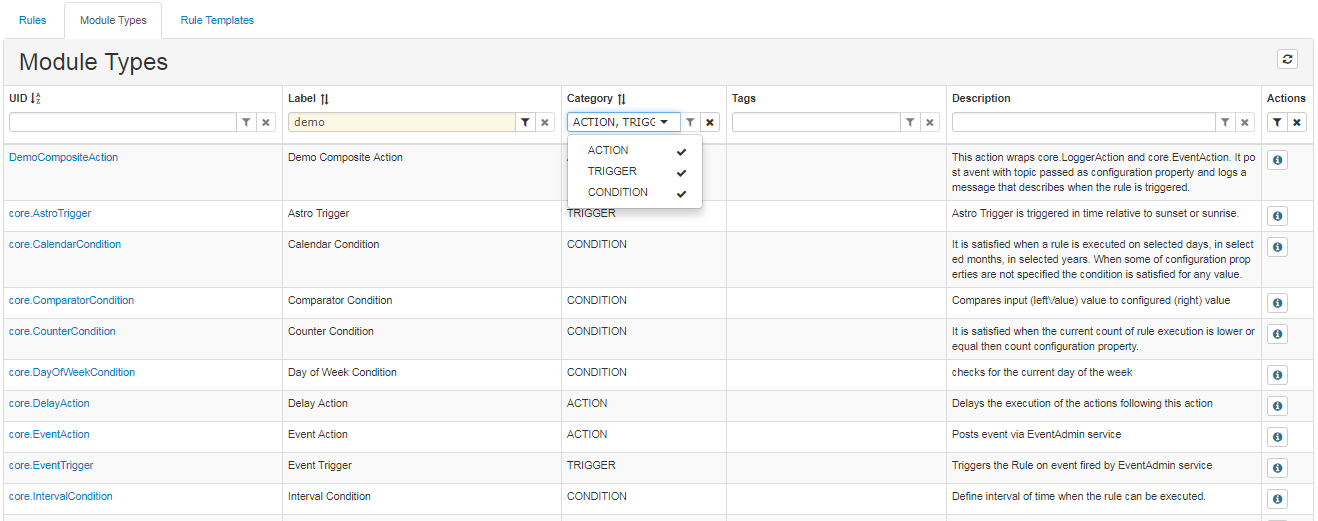Open the core.EventTrigger link
1318x521 pixels.
[x=51, y=465]
